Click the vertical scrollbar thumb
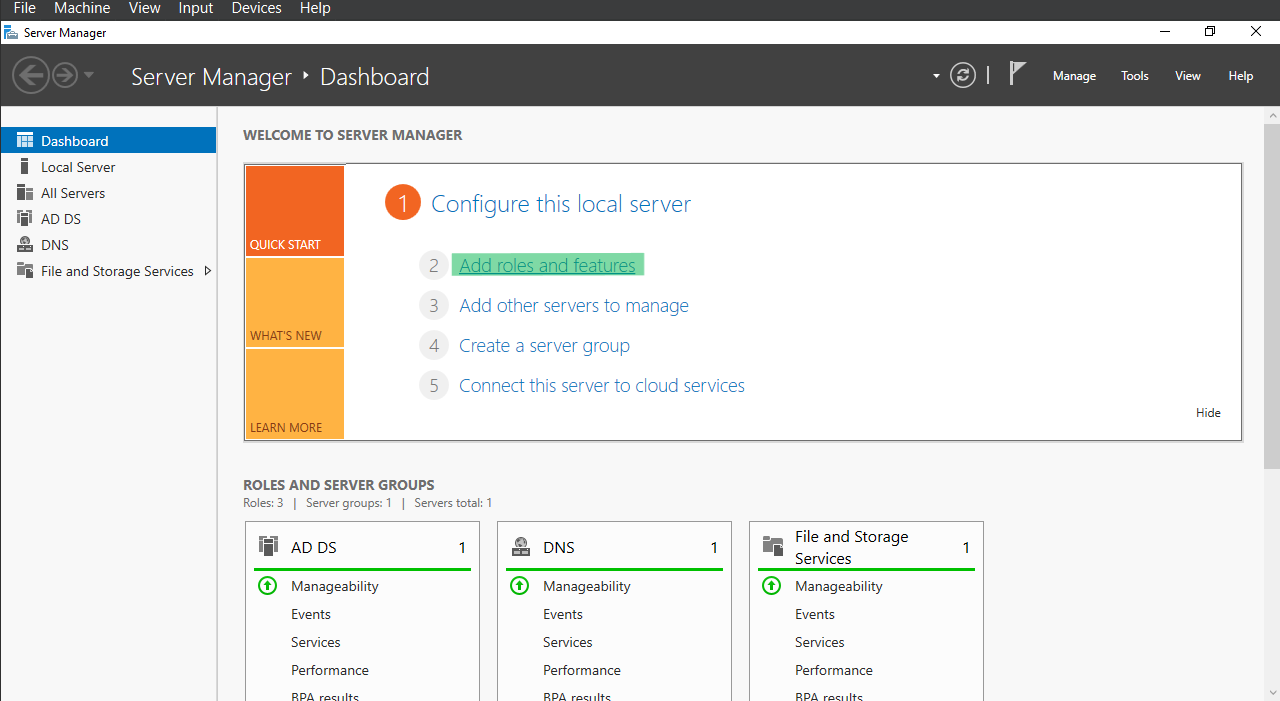Screen dimensions: 1280x701 1271,297
